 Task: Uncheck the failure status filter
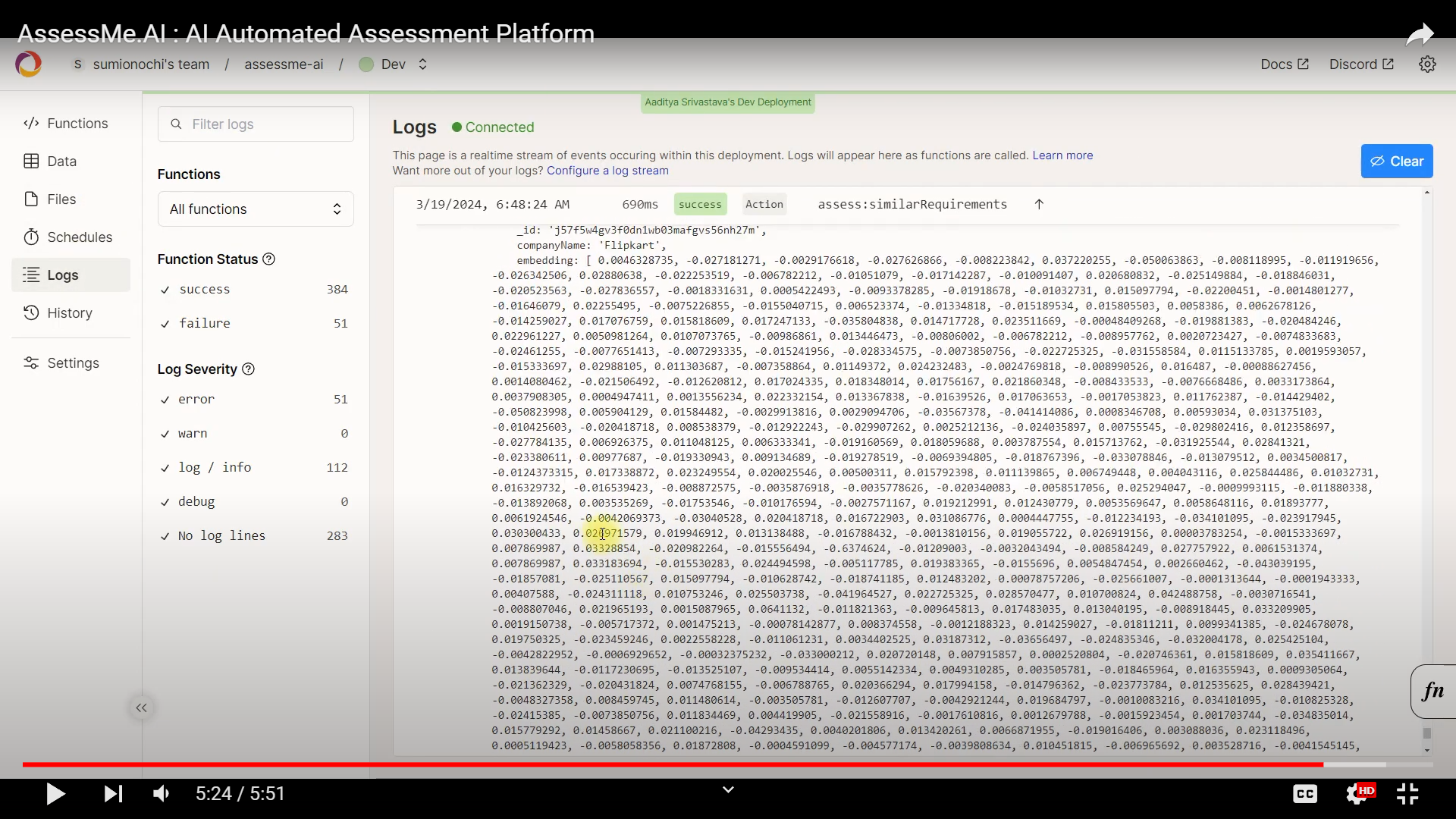point(165,324)
